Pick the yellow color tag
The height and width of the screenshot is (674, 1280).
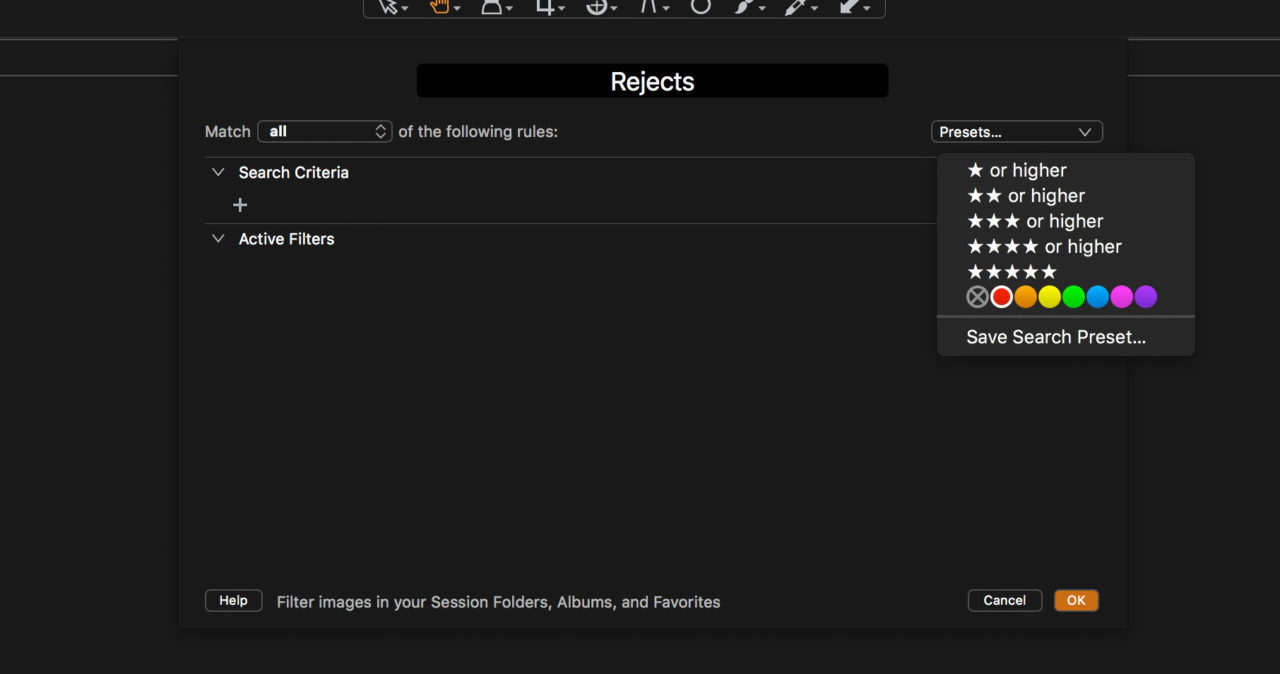[x=1049, y=297]
